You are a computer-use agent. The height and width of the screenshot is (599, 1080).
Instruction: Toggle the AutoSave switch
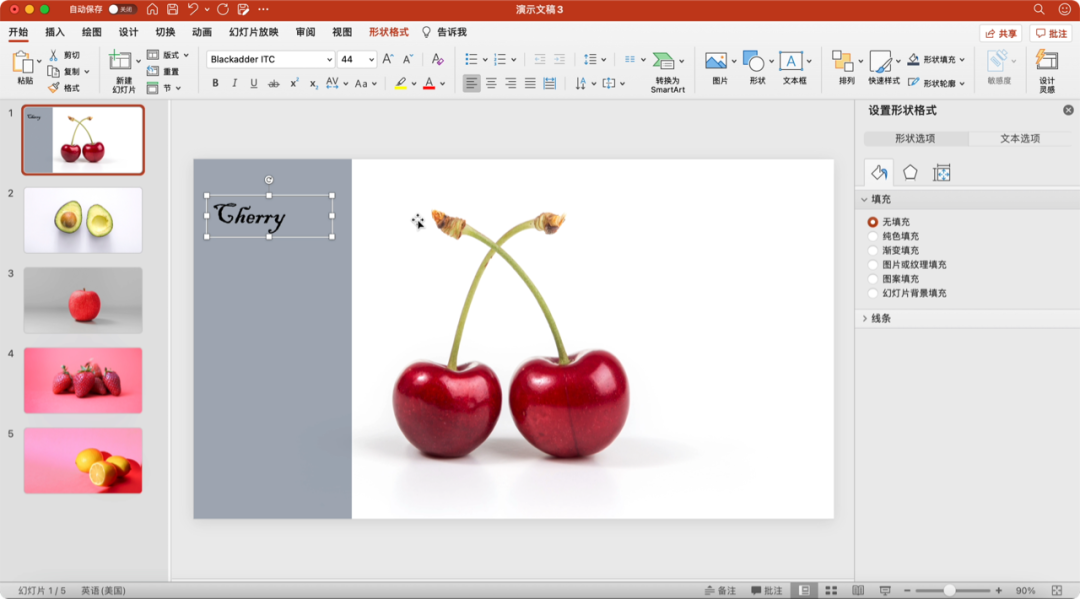click(122, 9)
